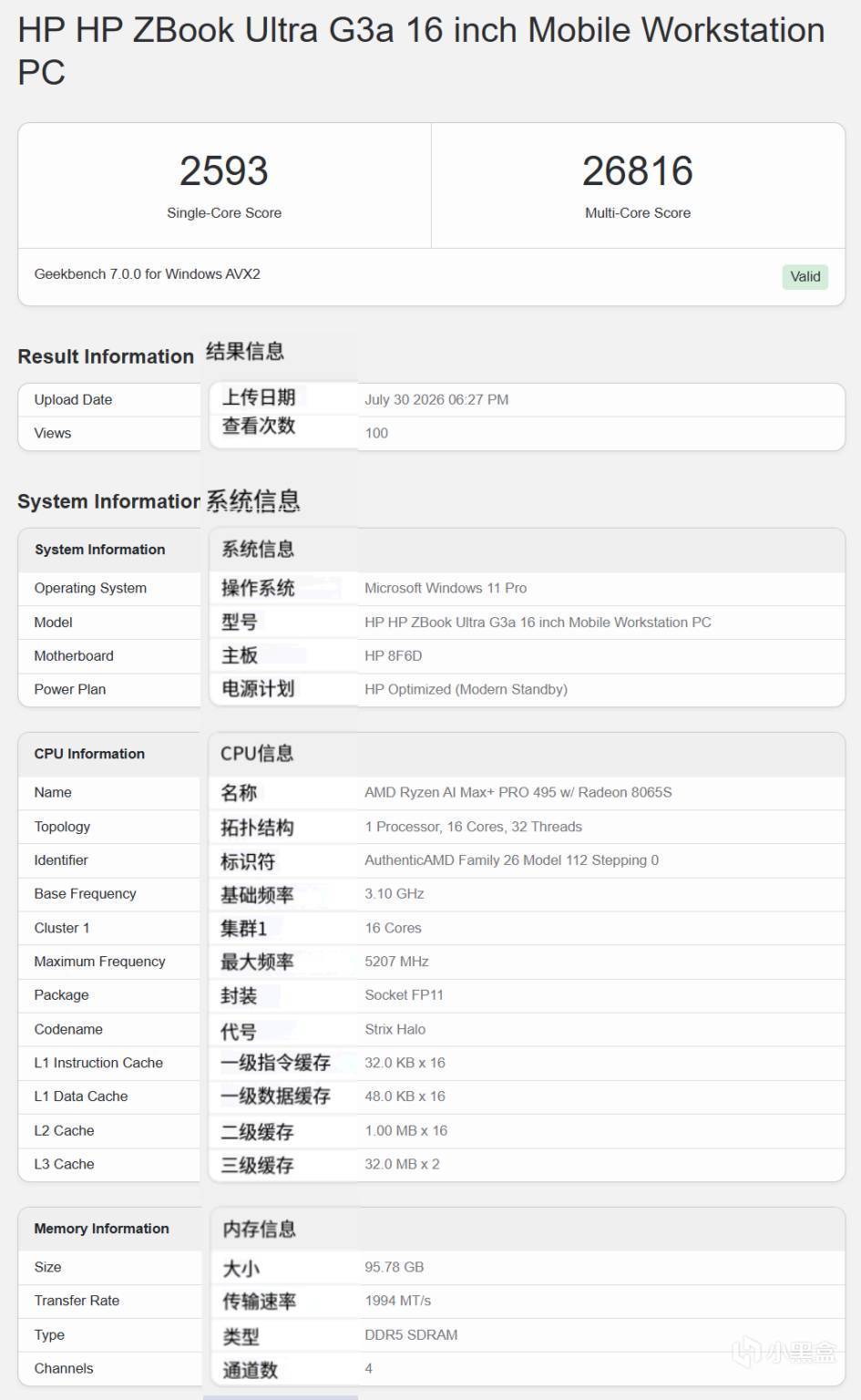Click the 'L1 Instruction Cache' row label

tap(98, 1063)
